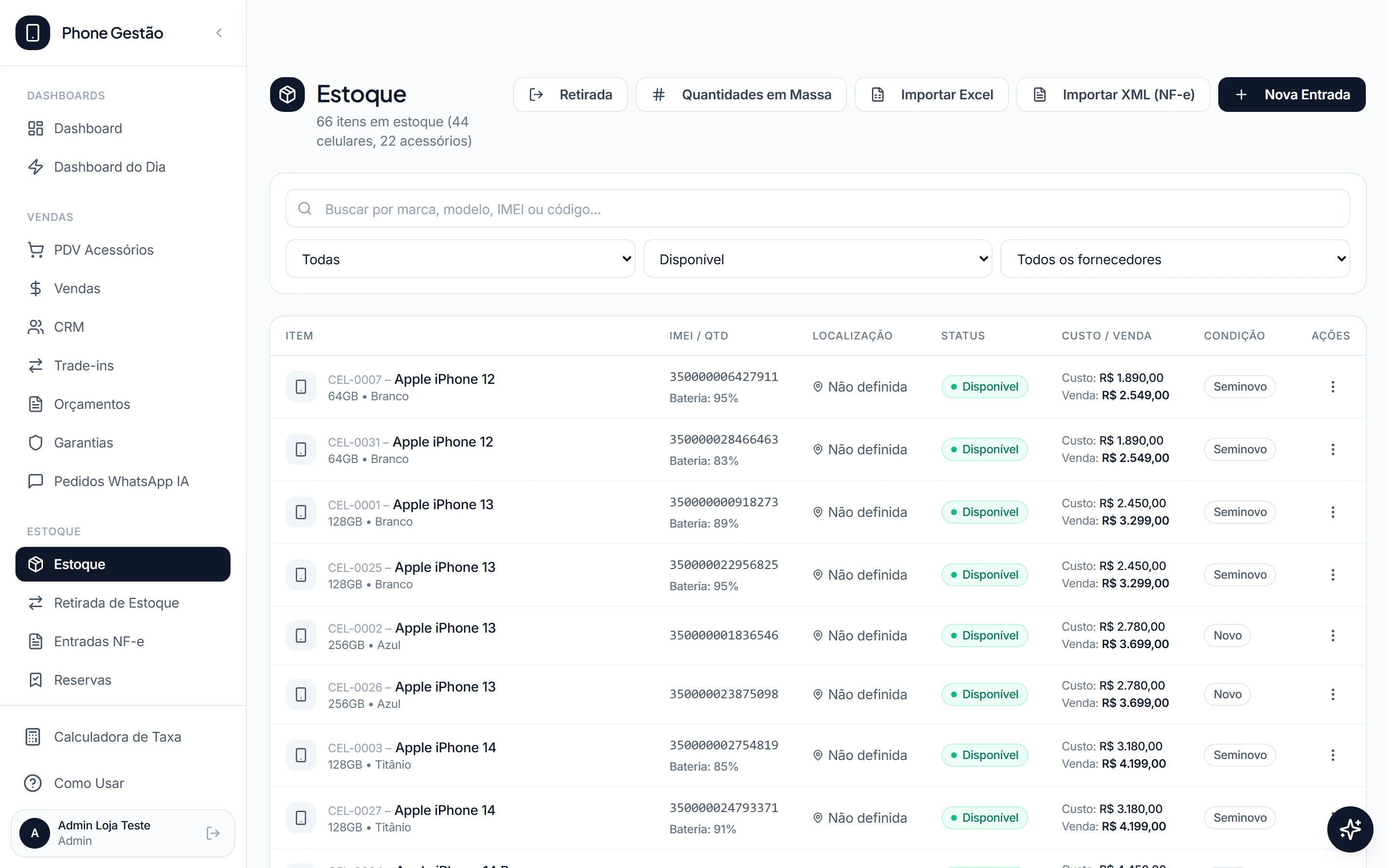Click the Retirada button

[x=570, y=94]
